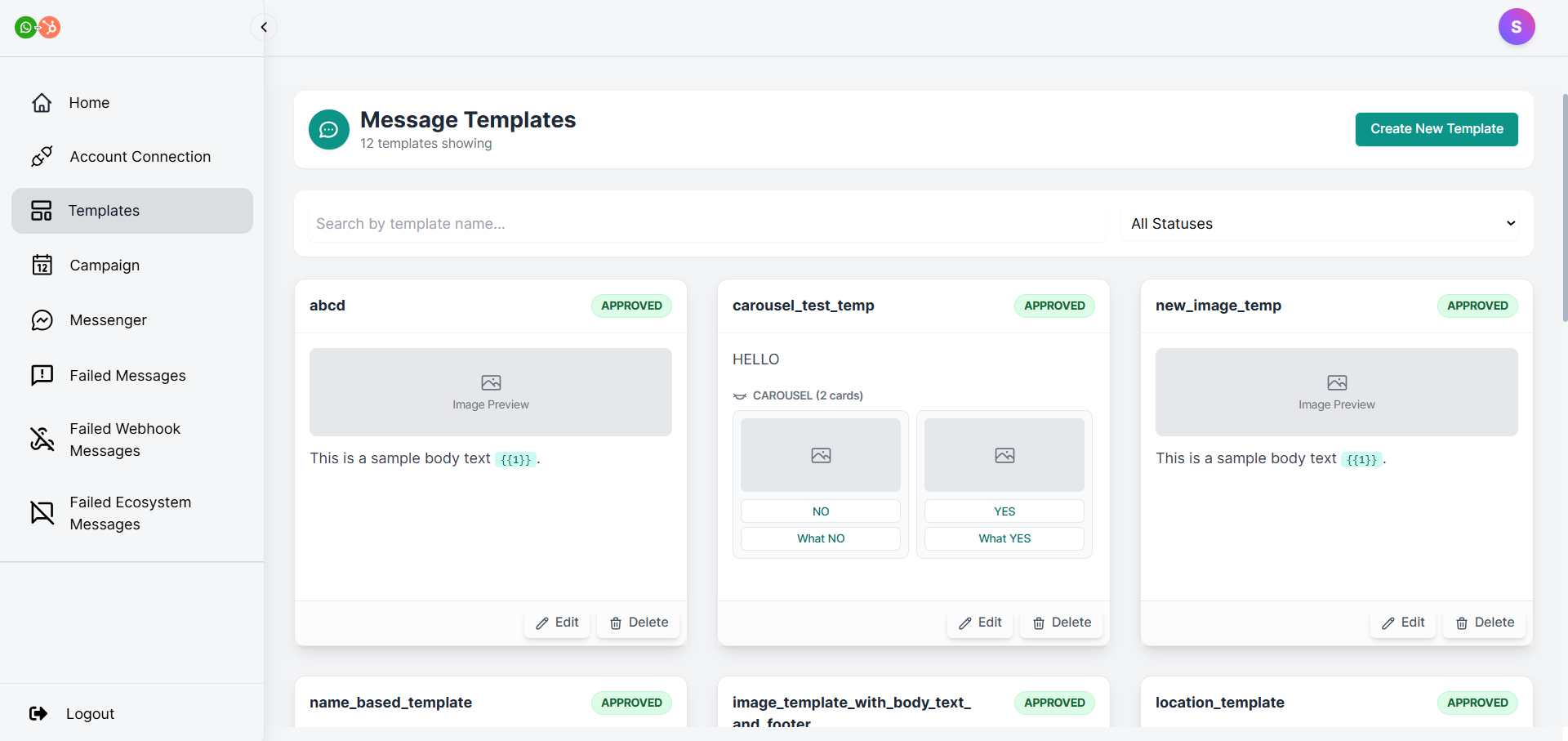Select the Failed Messages alert icon

coord(42,375)
